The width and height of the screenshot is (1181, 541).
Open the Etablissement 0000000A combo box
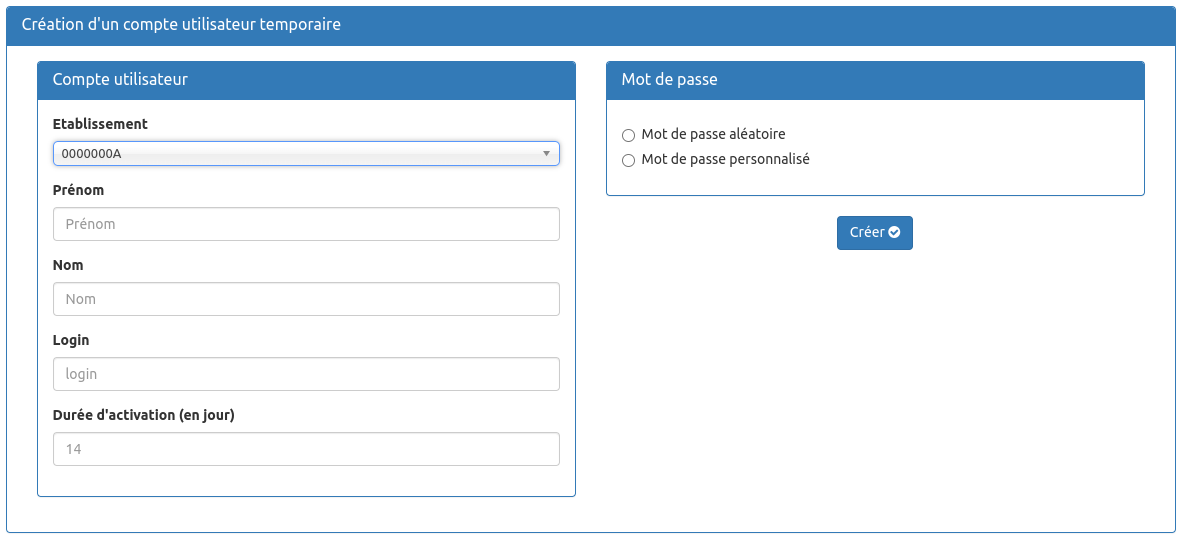coord(306,154)
